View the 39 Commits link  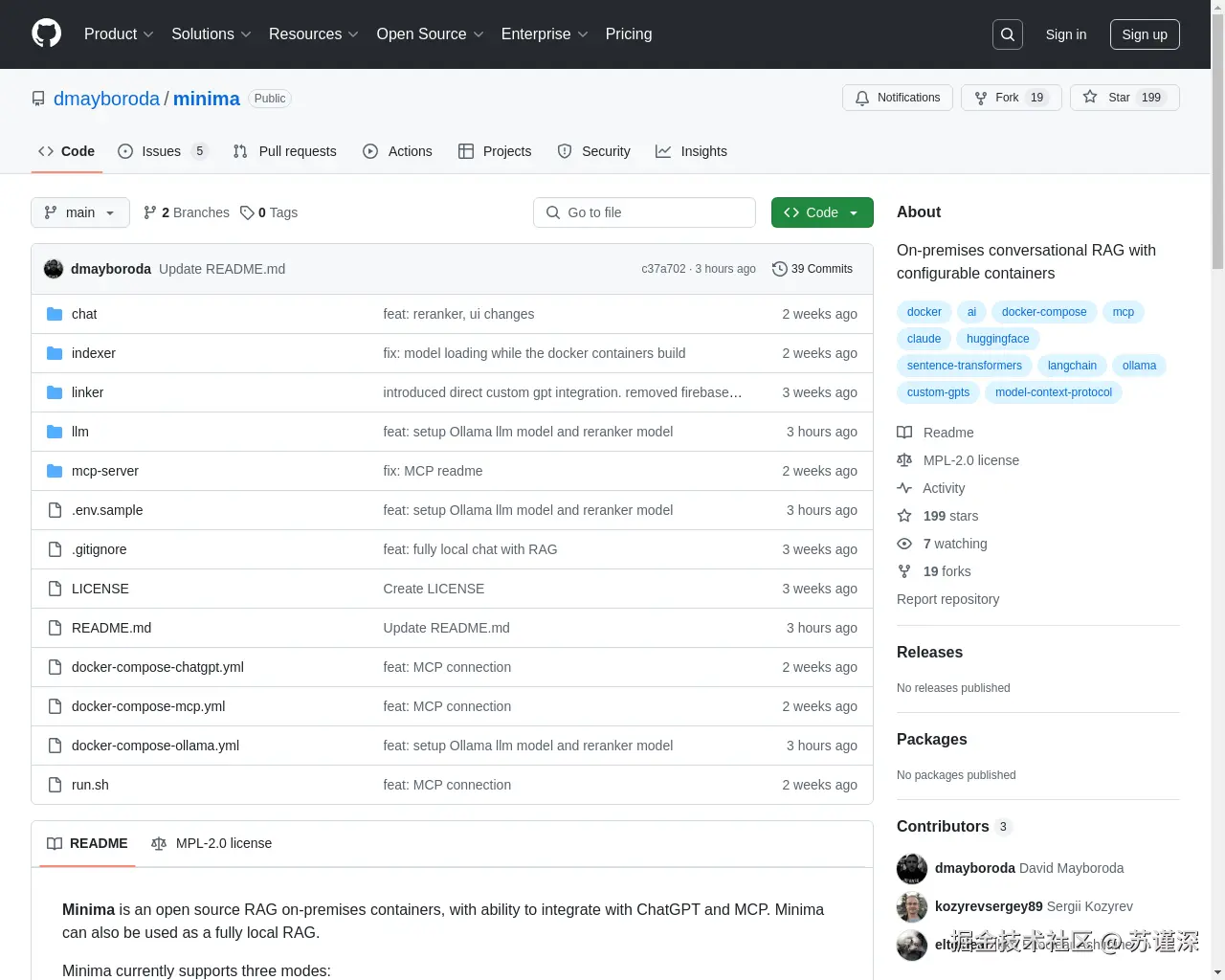(x=813, y=269)
